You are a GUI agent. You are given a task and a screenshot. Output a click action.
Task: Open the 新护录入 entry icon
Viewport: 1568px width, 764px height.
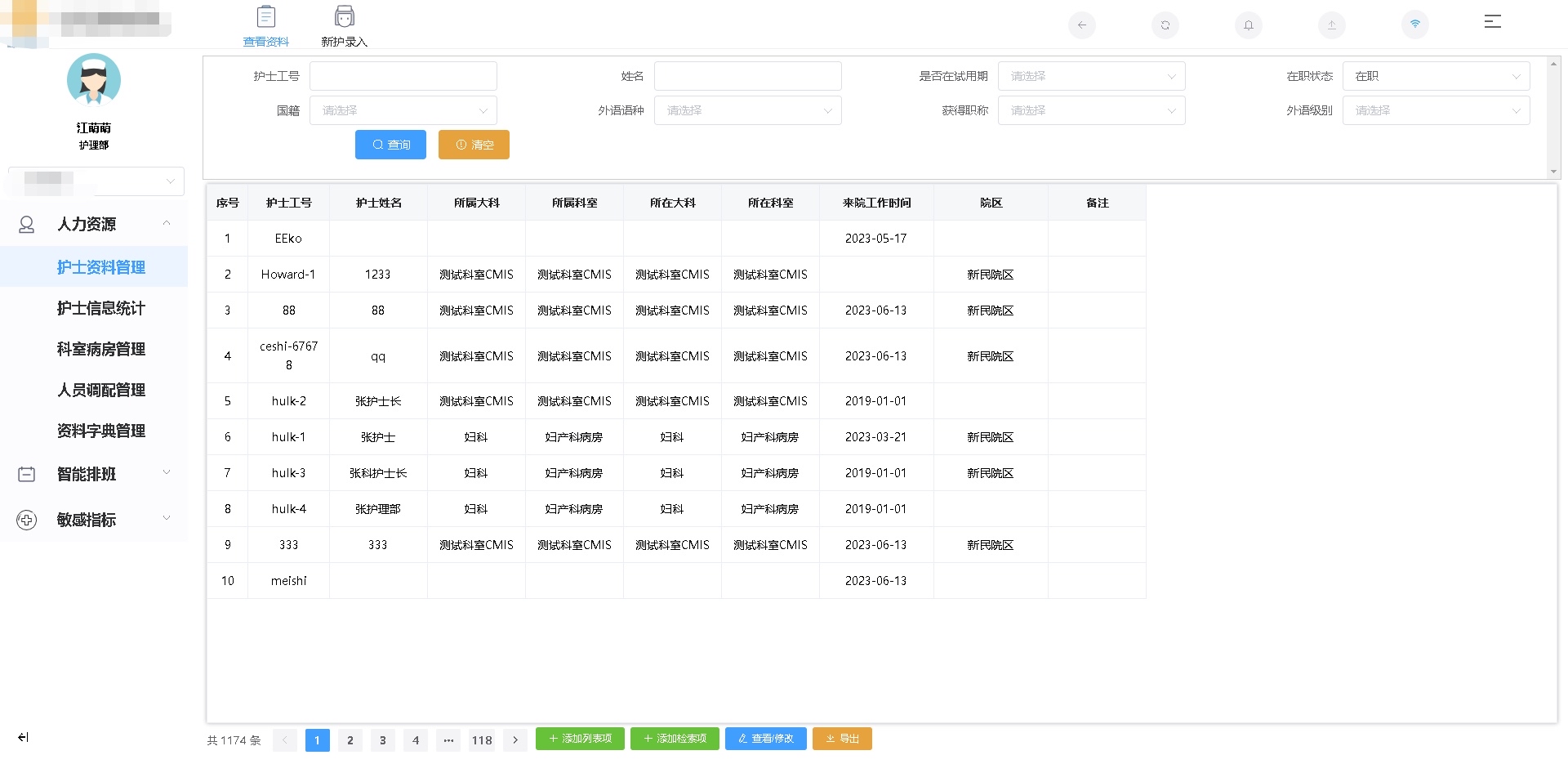pyautogui.click(x=345, y=17)
